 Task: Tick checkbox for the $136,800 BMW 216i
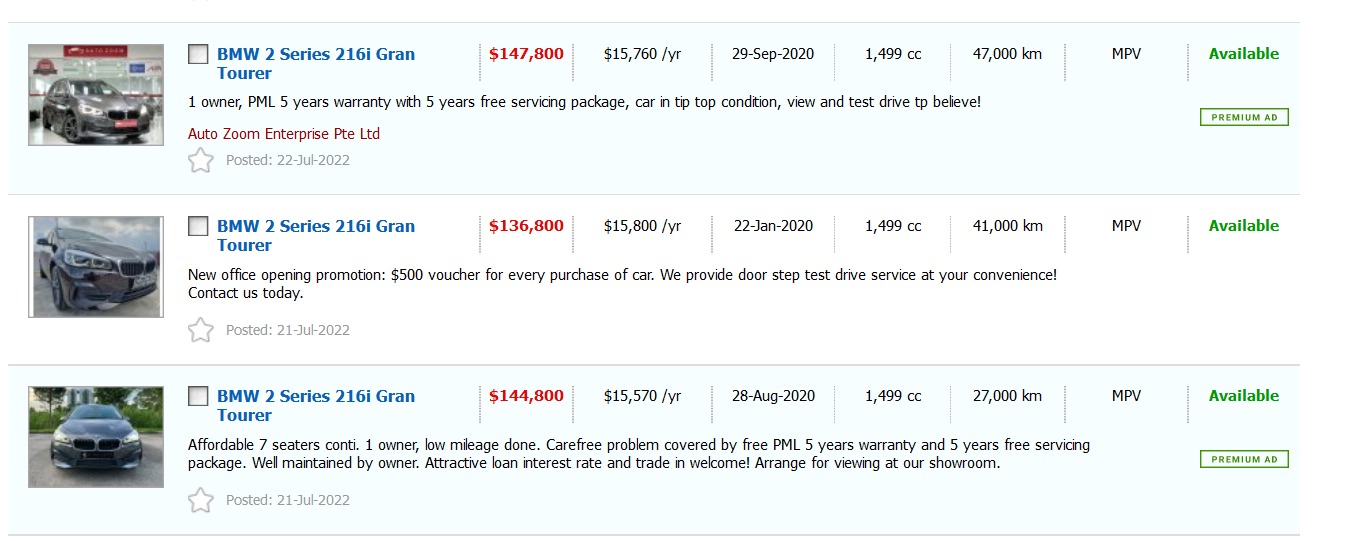coord(198,226)
